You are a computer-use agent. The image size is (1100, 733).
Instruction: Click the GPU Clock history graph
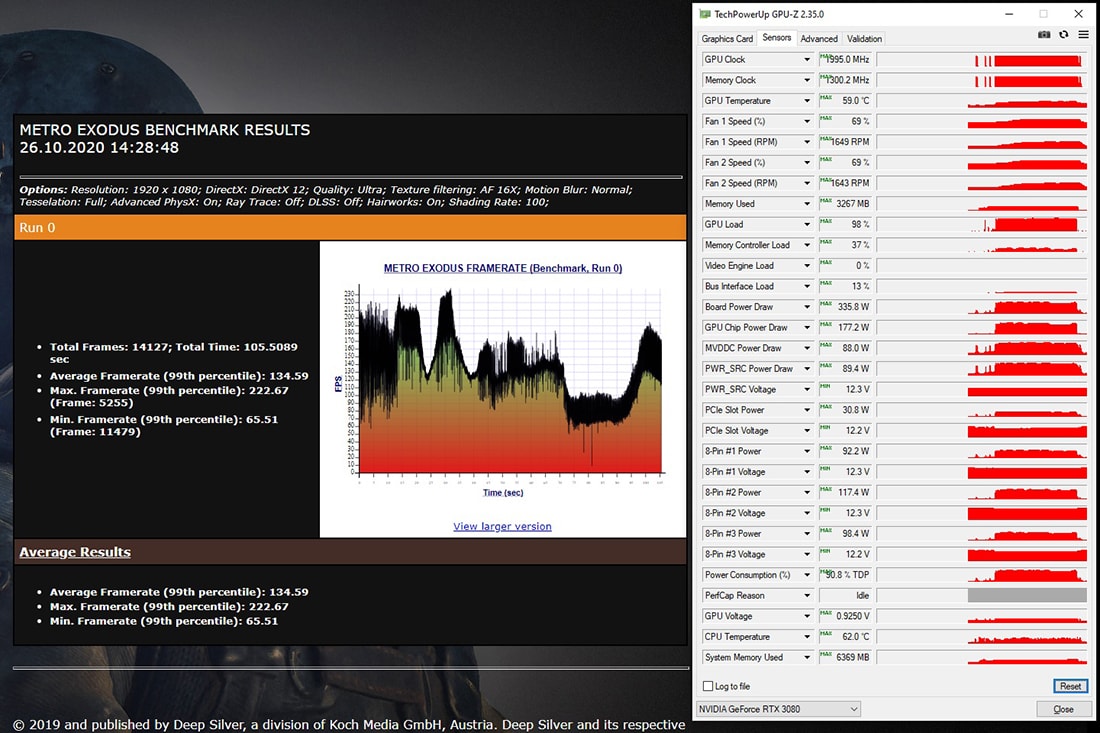(x=982, y=60)
